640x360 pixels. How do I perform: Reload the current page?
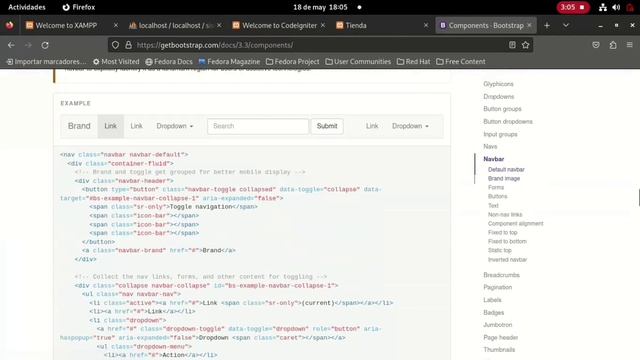tap(45, 45)
